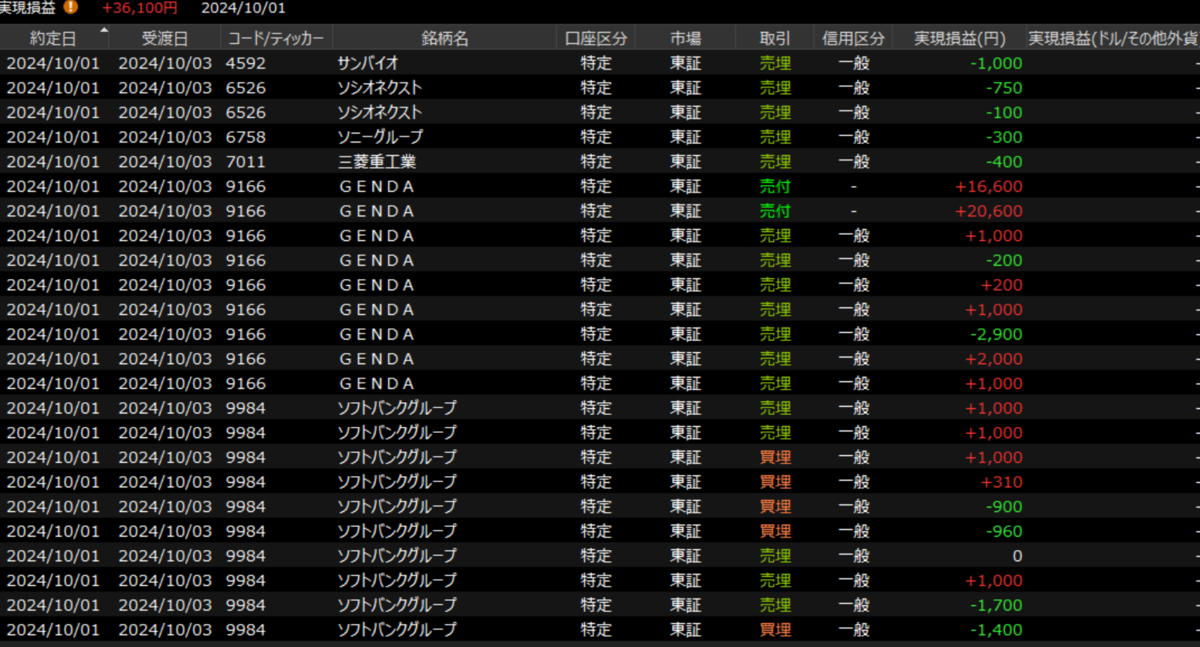Click 東証 market cell in 三菱重工業 row

pyautogui.click(x=686, y=161)
